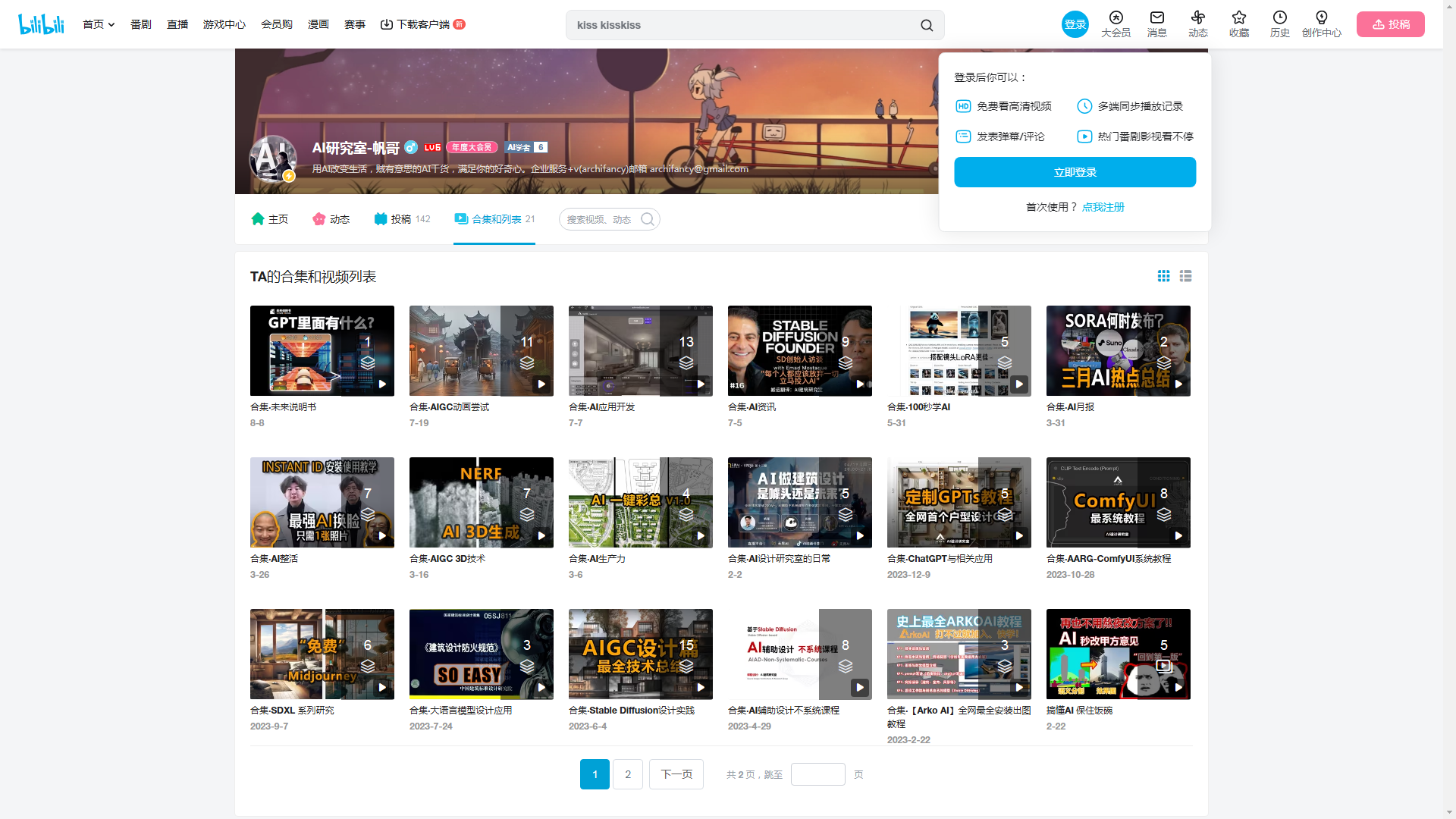This screenshot has height=819, width=1456.
Task: Open the 消息 messages icon
Action: point(1156,18)
